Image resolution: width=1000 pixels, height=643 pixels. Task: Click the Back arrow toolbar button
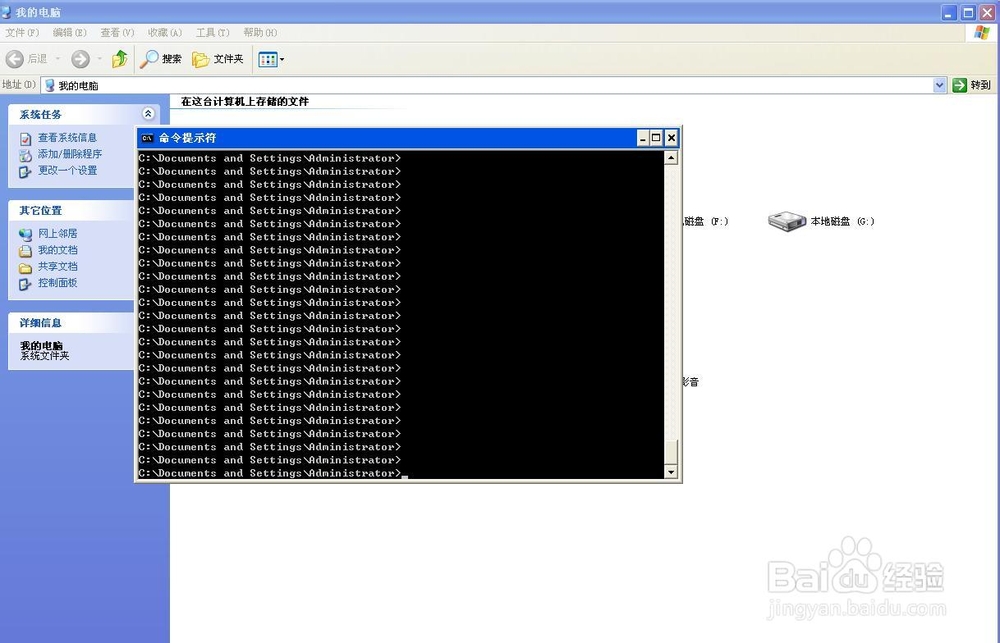[x=15, y=59]
